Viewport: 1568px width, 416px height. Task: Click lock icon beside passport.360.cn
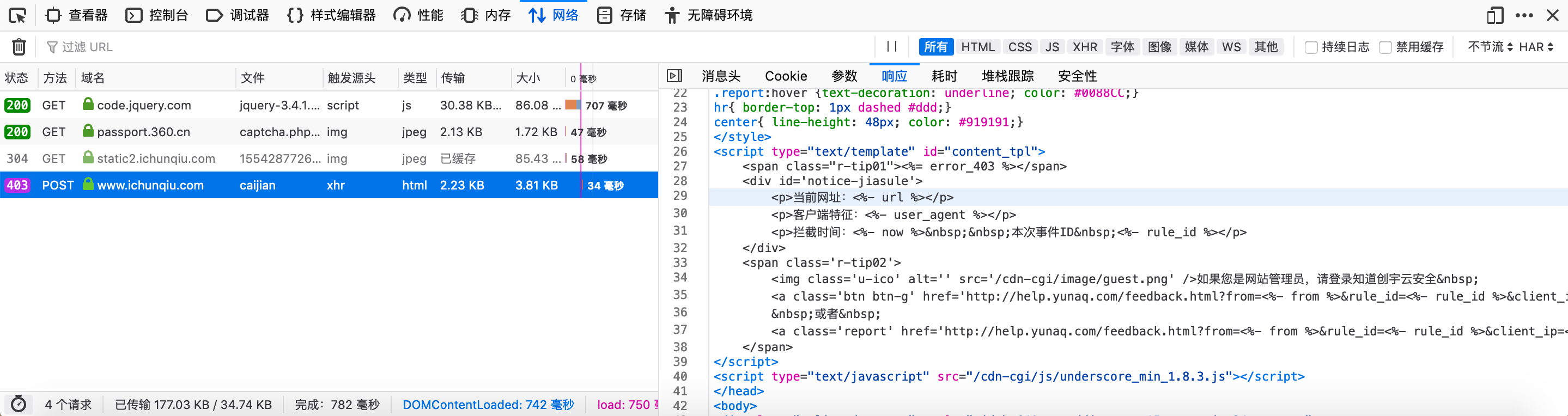(88, 131)
